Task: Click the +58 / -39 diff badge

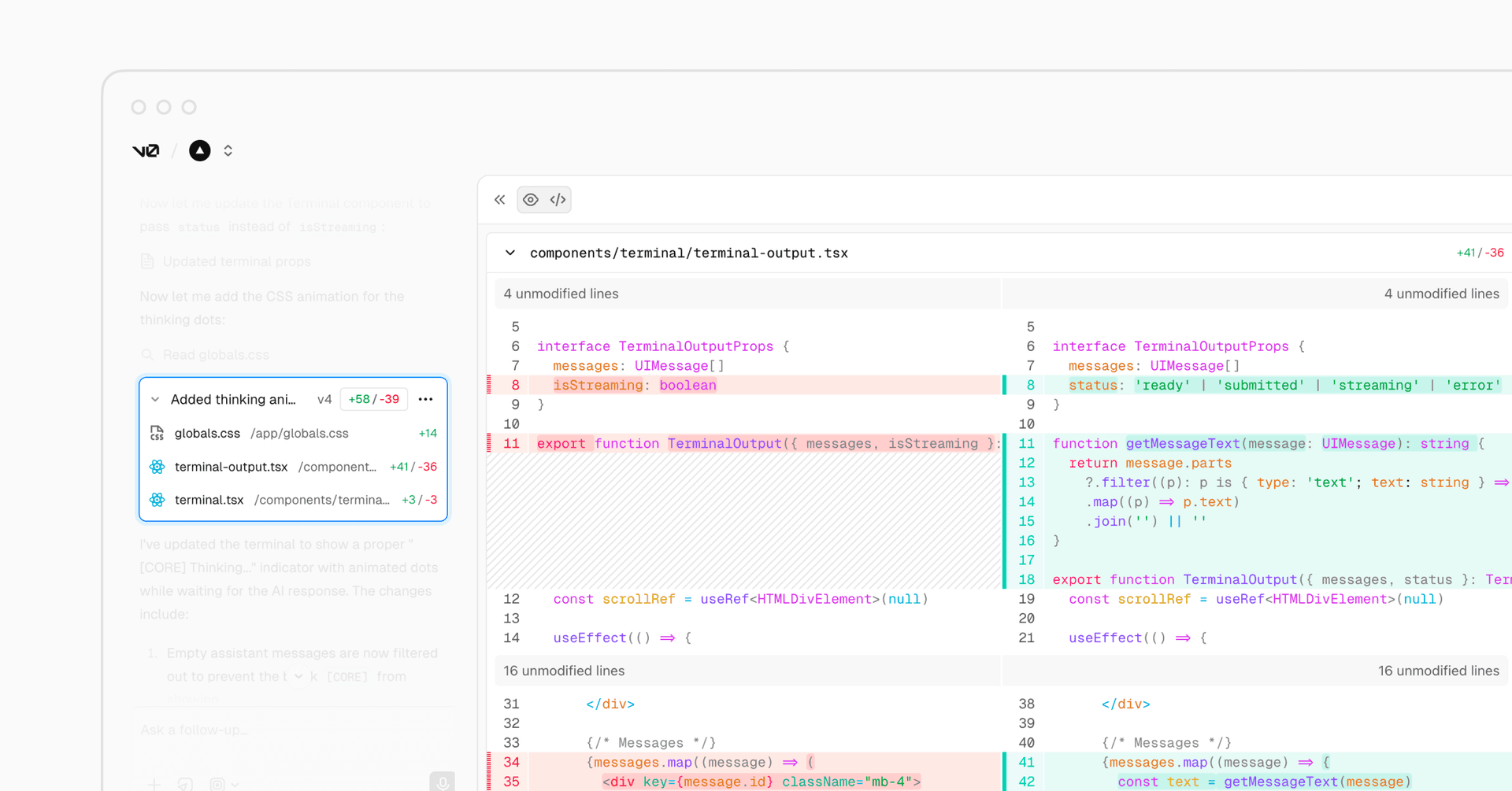Action: 373,399
